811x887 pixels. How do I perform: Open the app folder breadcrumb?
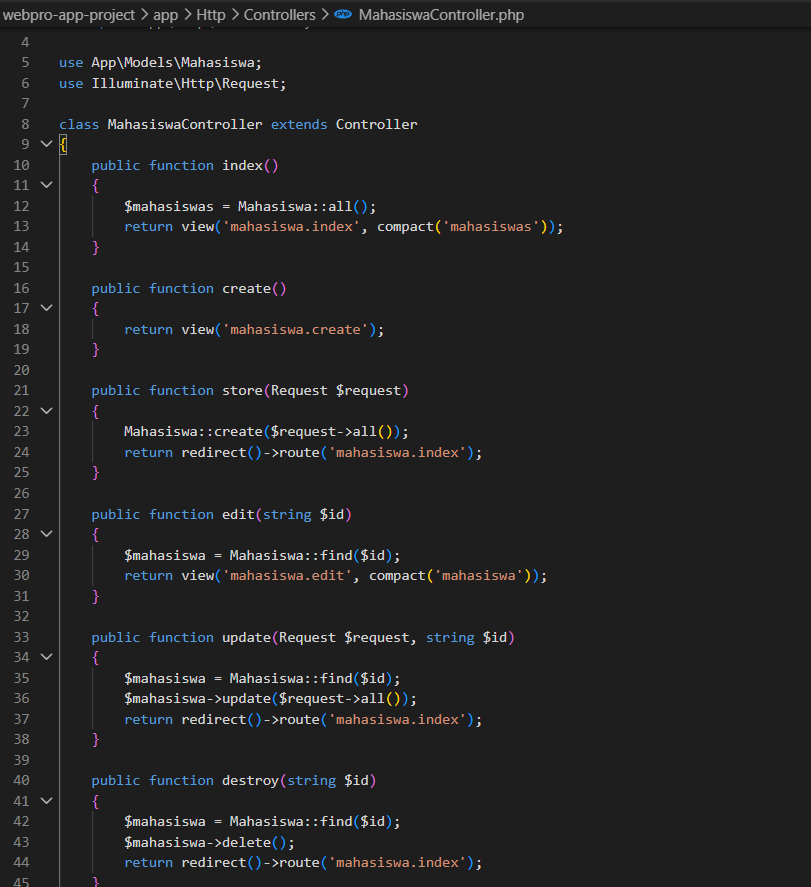[165, 15]
